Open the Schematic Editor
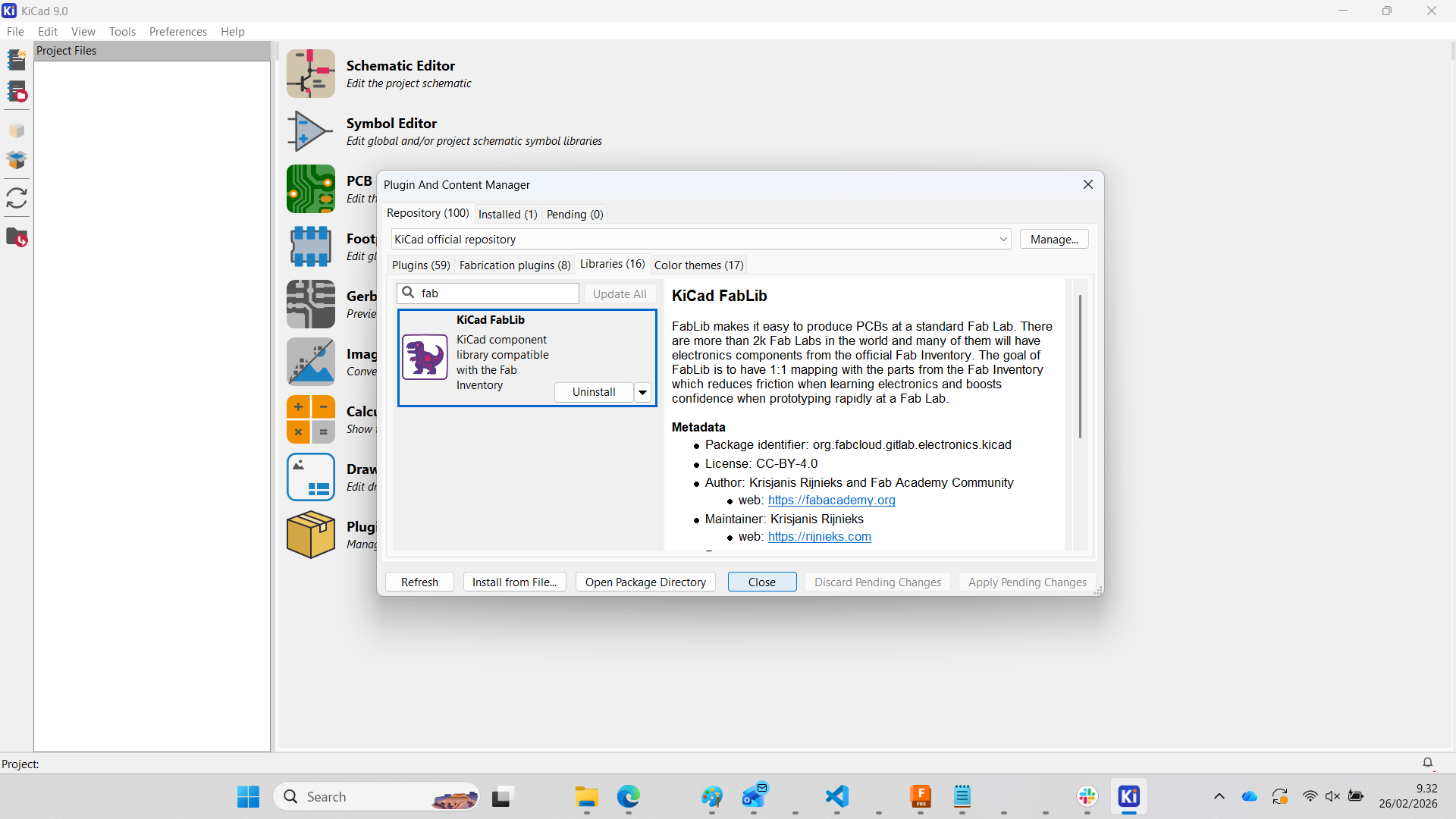The width and height of the screenshot is (1456, 819). coord(311,74)
